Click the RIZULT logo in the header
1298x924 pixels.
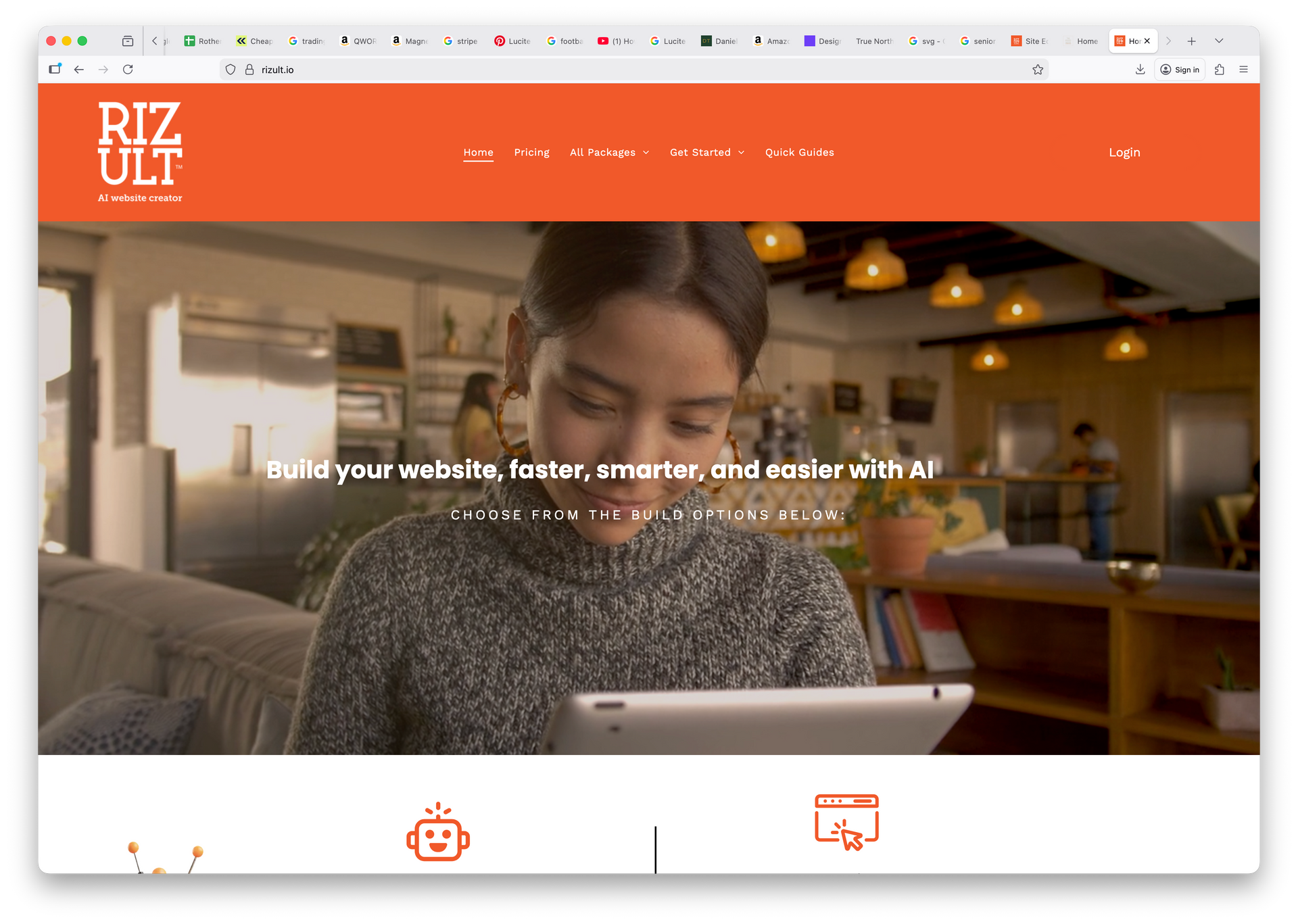point(139,145)
